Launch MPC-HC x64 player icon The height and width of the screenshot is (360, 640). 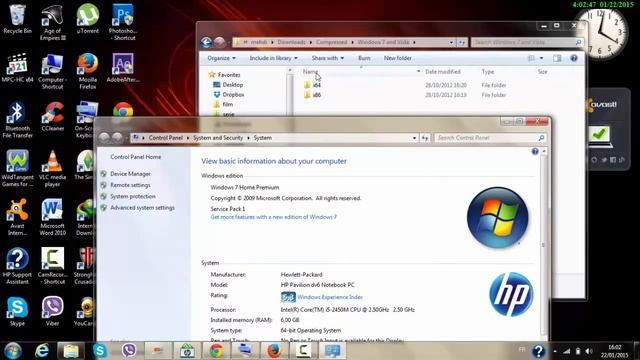(17, 68)
